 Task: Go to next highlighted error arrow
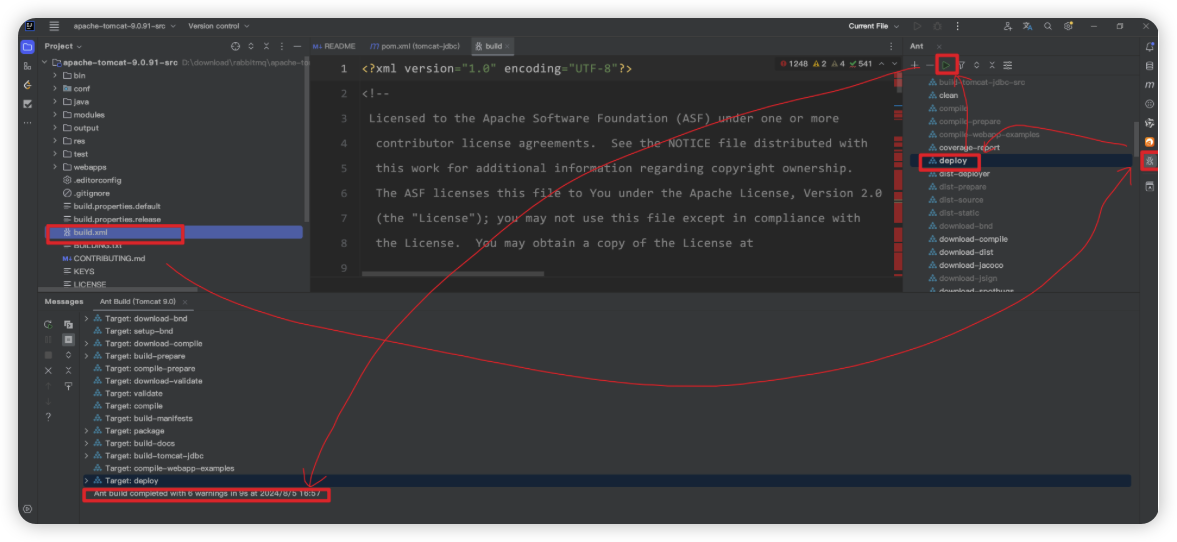(894, 64)
